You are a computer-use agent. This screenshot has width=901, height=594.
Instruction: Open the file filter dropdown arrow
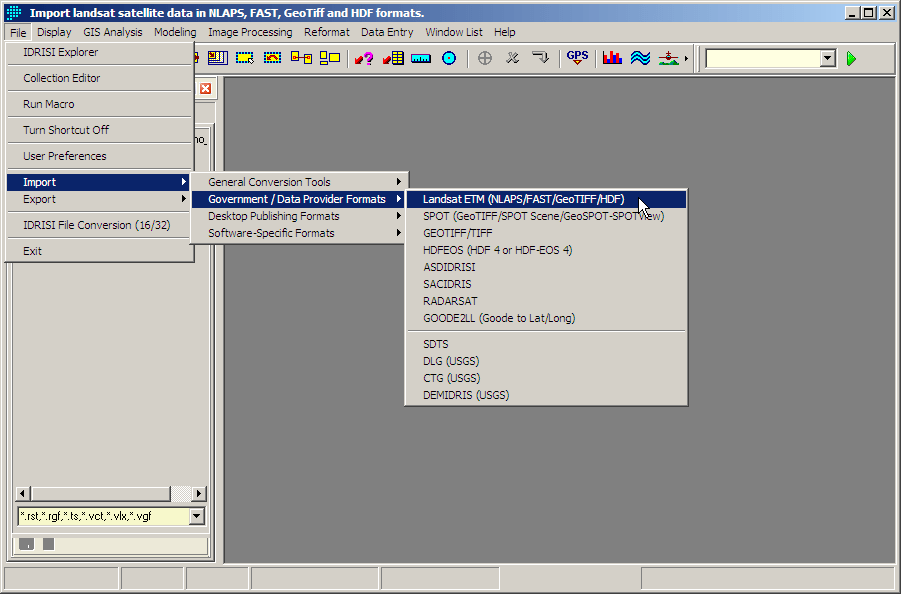click(x=197, y=516)
